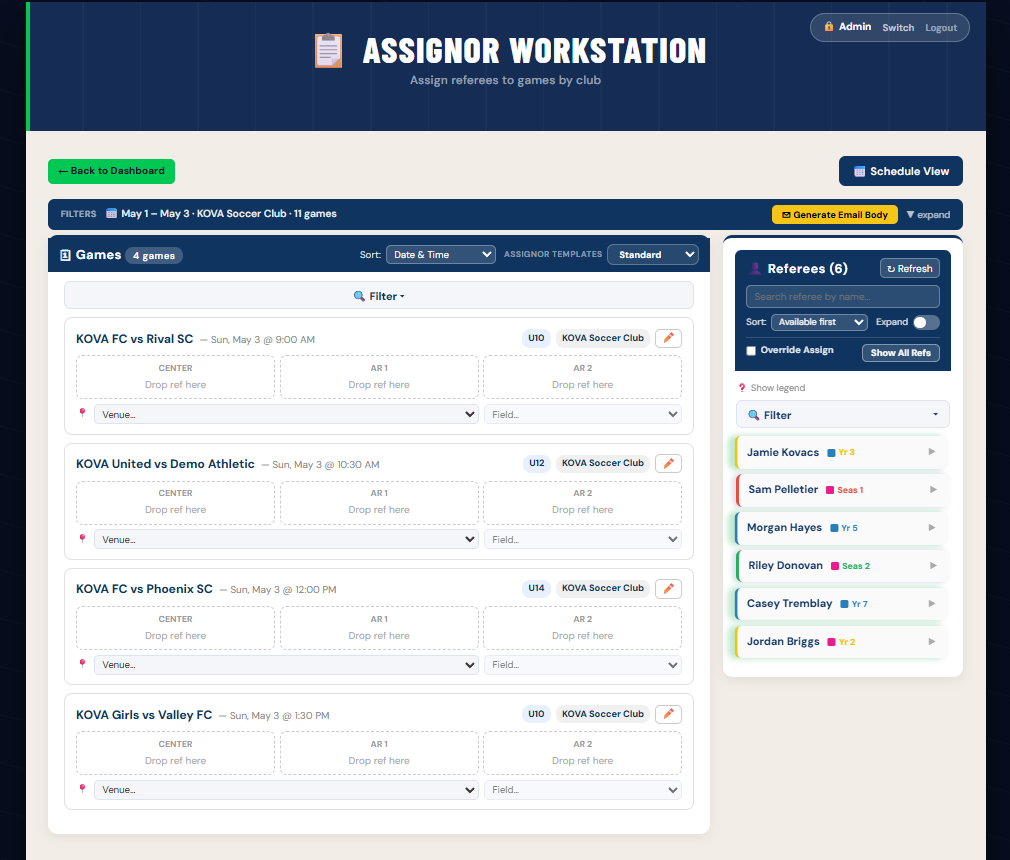Edit KOVA United vs Demo Athletic game
This screenshot has width=1010, height=860.
[x=668, y=463]
